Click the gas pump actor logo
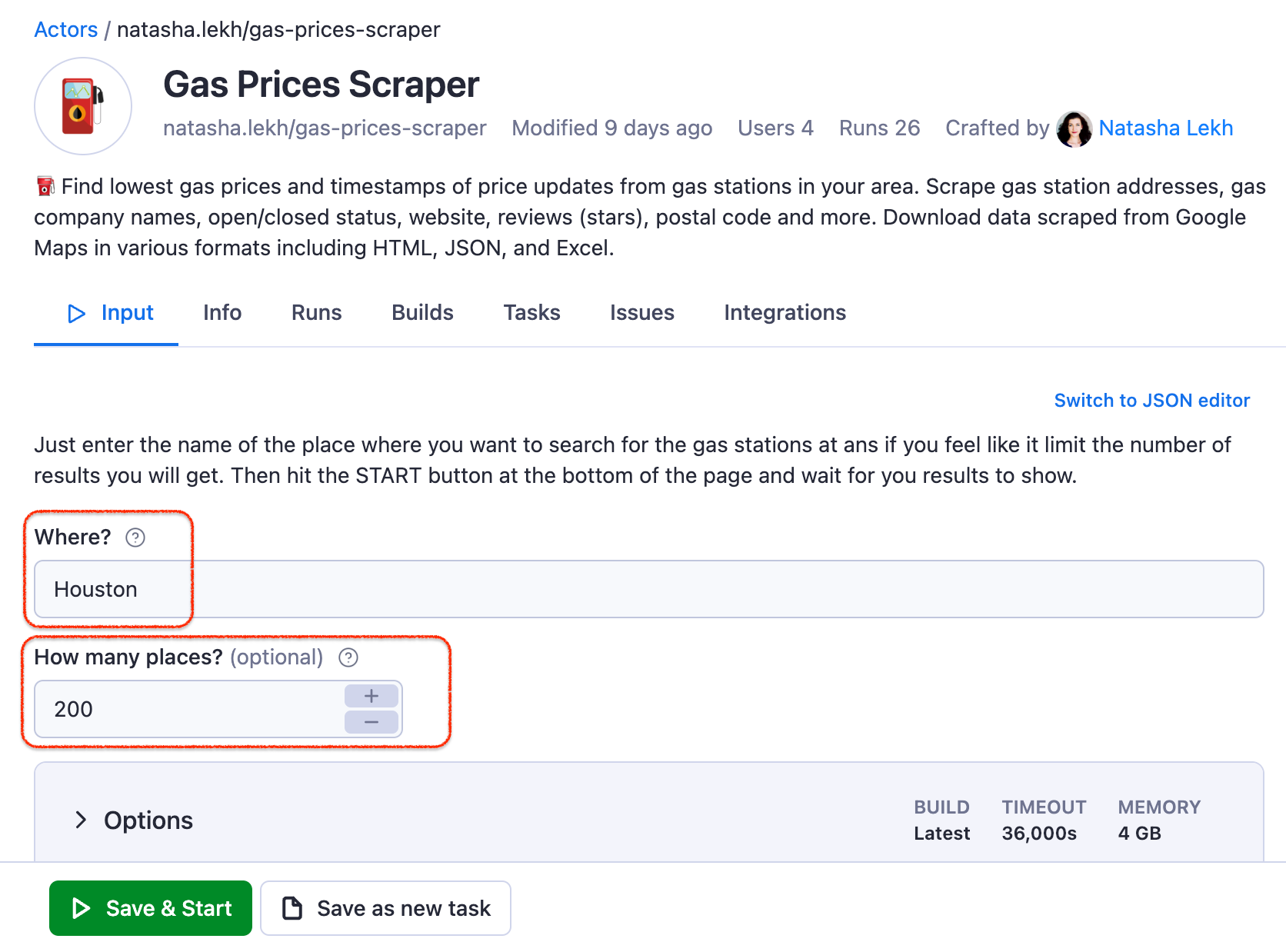Screen dimensions: 1286x952 [82, 106]
